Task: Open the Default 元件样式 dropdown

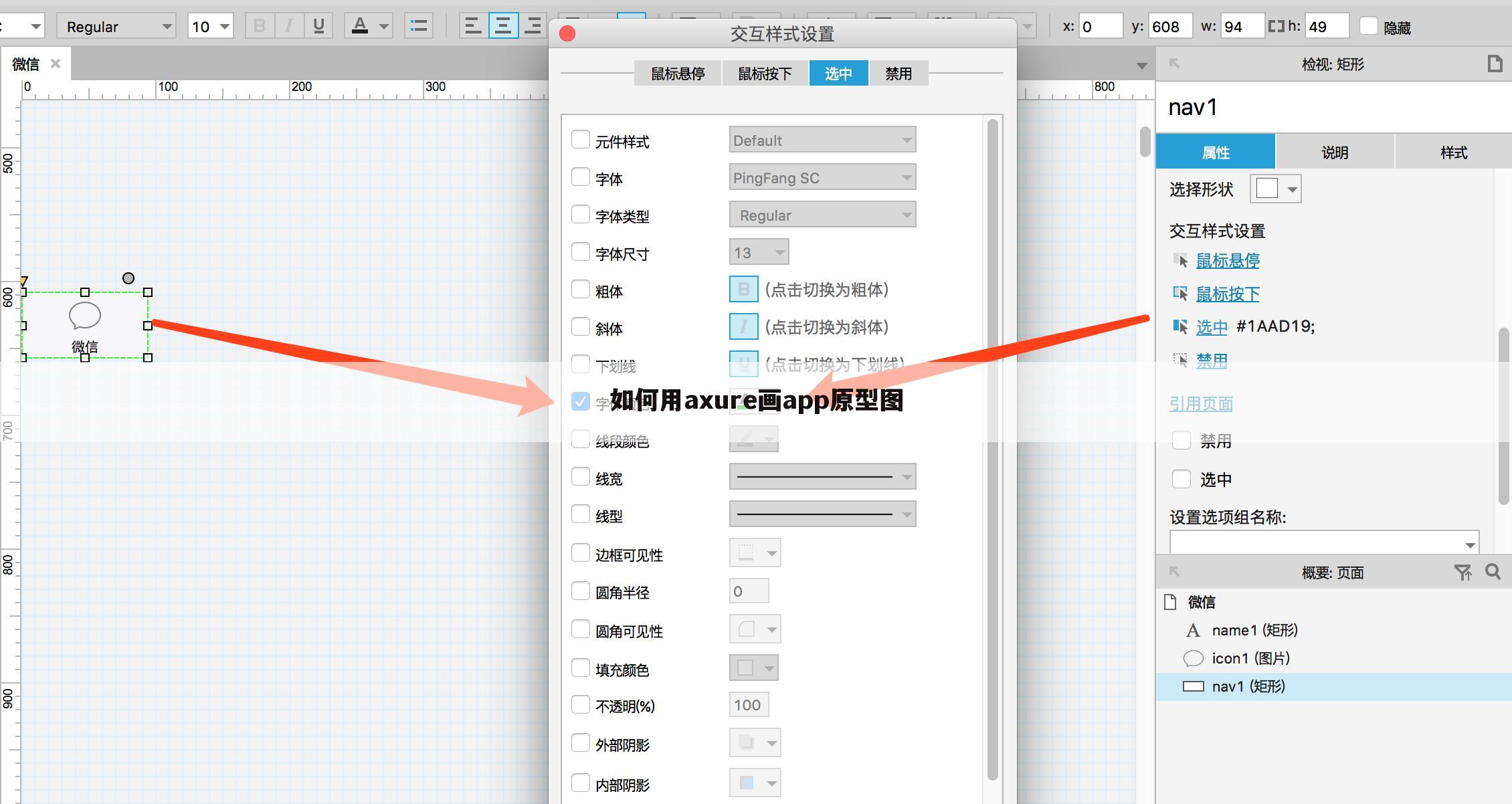Action: pos(822,140)
